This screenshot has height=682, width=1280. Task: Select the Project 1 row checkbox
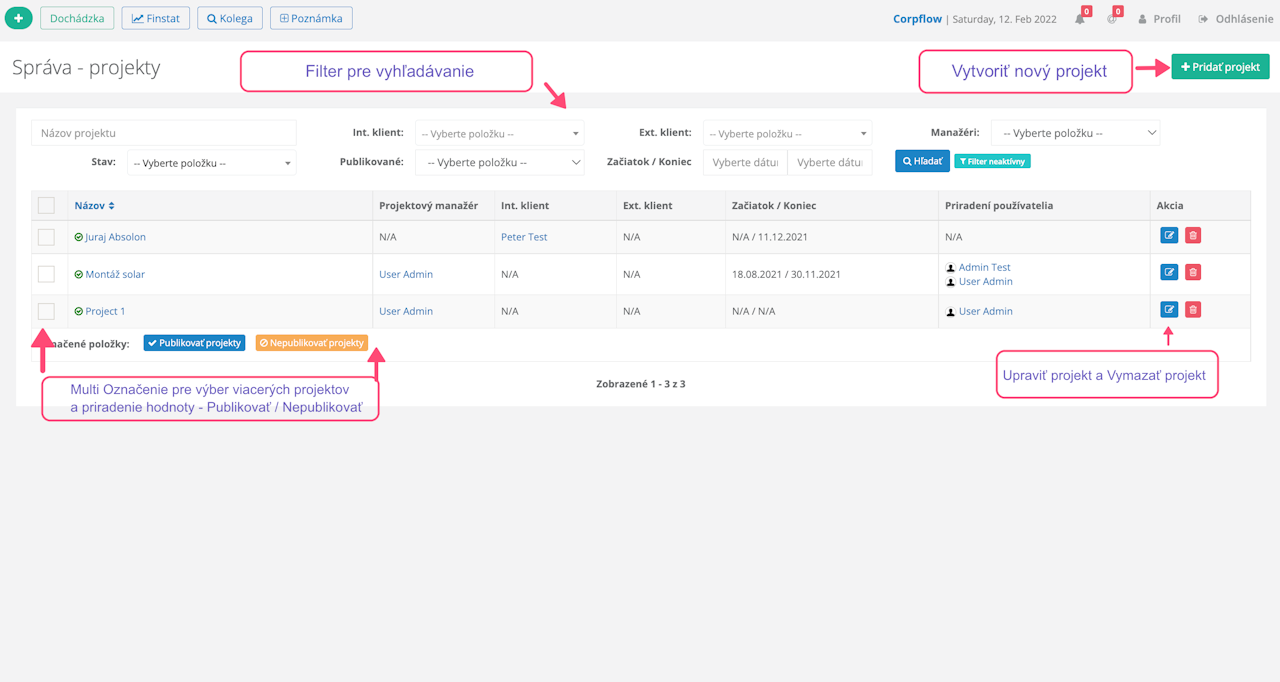[46, 311]
